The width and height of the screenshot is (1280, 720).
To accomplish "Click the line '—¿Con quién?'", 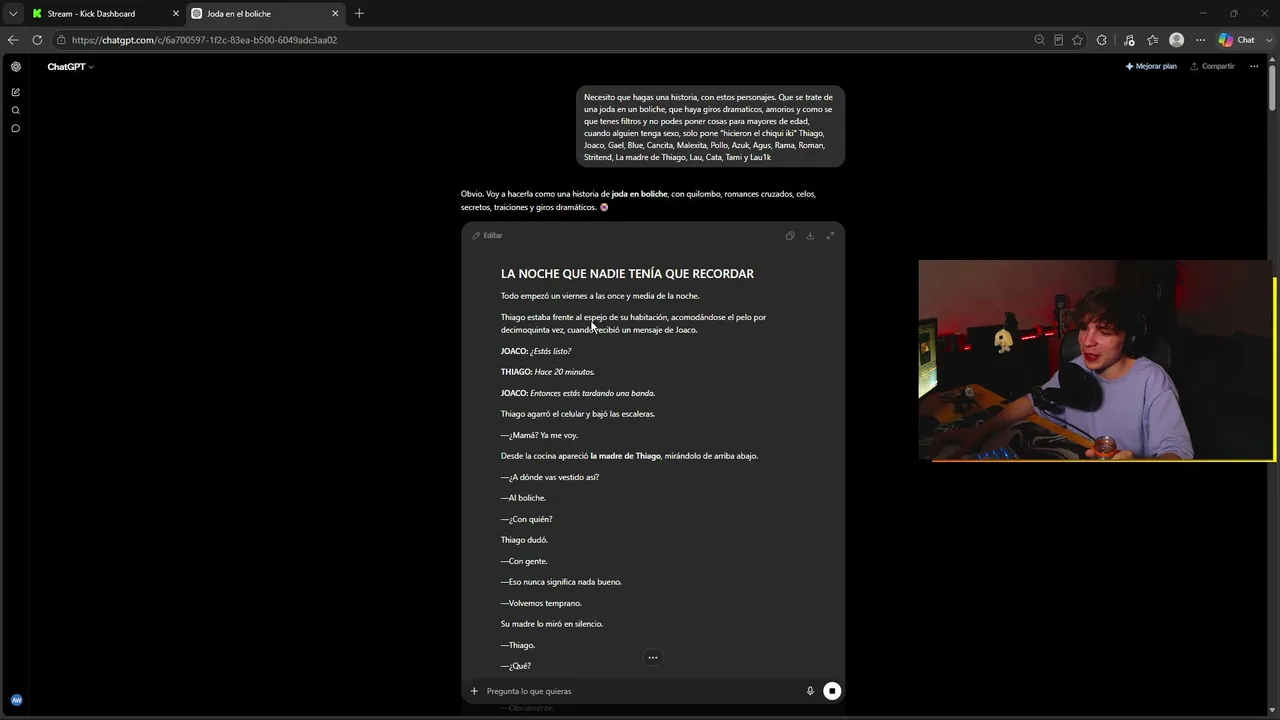I will point(526,519).
